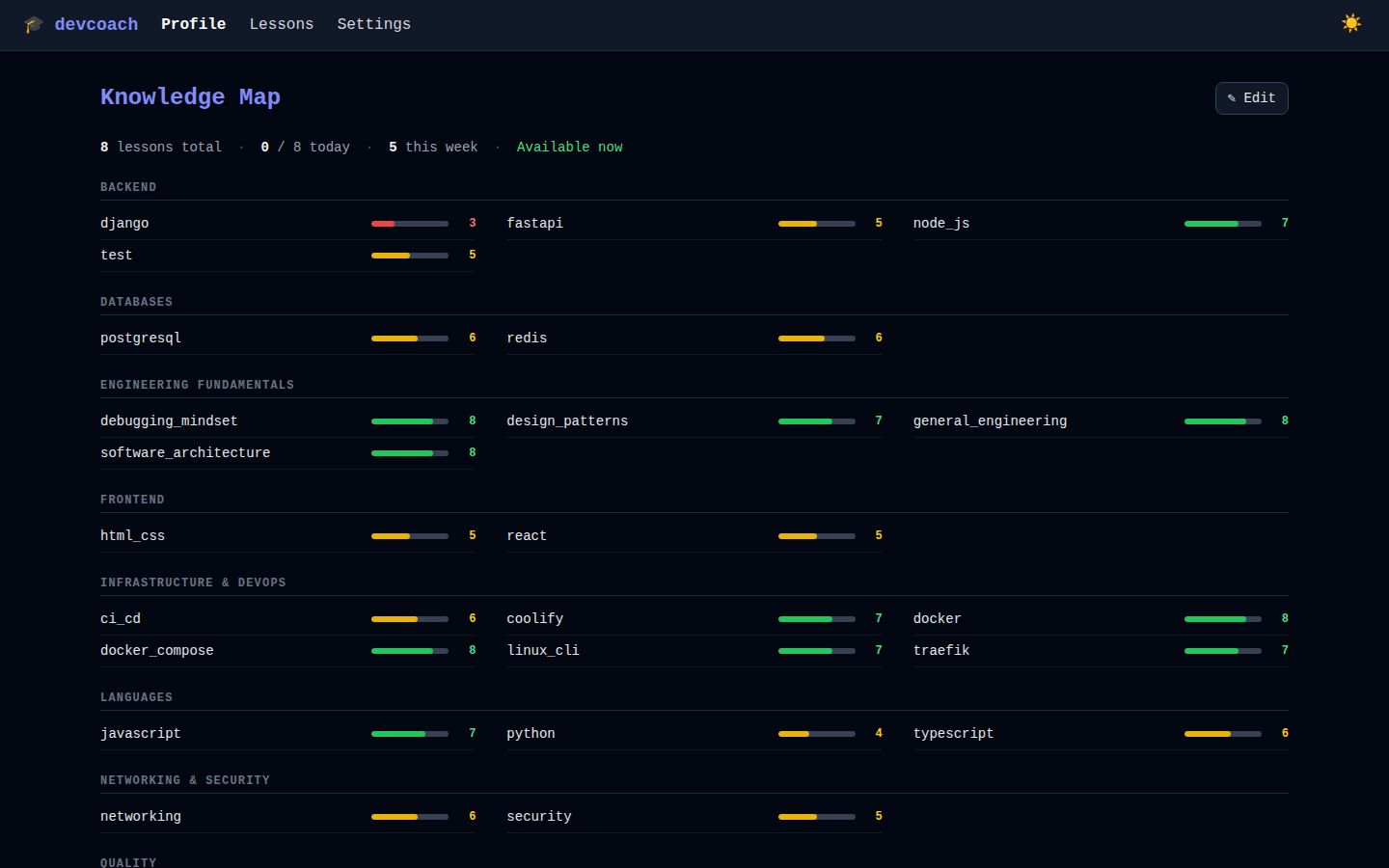1389x868 pixels.
Task: Select the typescript skill under LANGUAGES
Action: pos(953,733)
